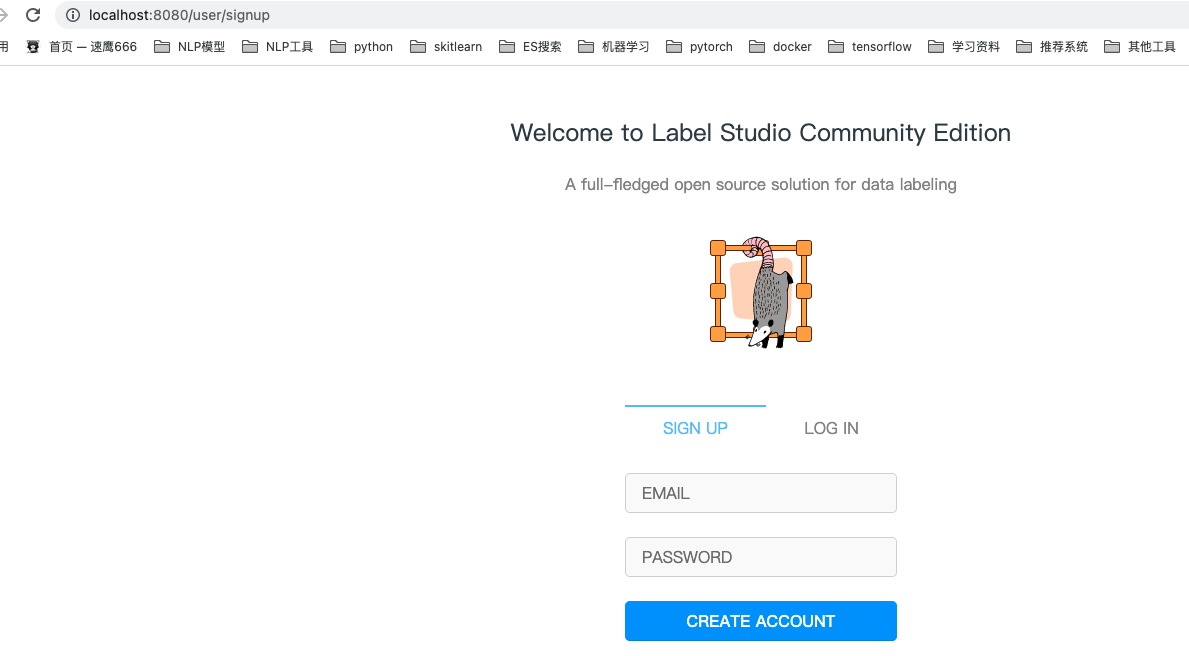Image resolution: width=1189 pixels, height=656 pixels.
Task: Open the ES搜索 bookmark folder
Action: tap(530, 47)
